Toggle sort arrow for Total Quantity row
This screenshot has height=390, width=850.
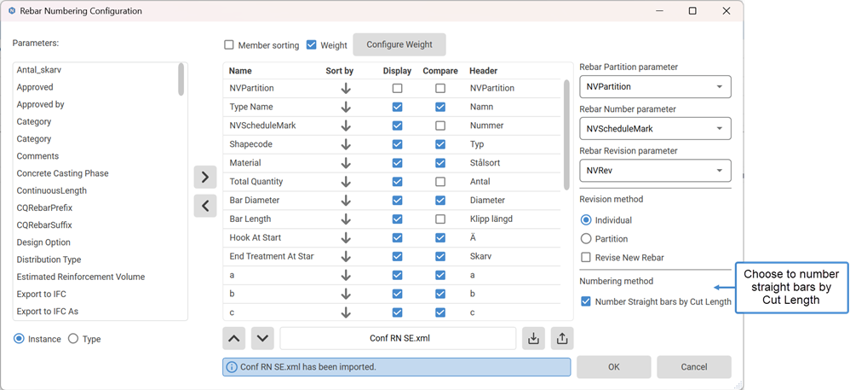tap(346, 182)
